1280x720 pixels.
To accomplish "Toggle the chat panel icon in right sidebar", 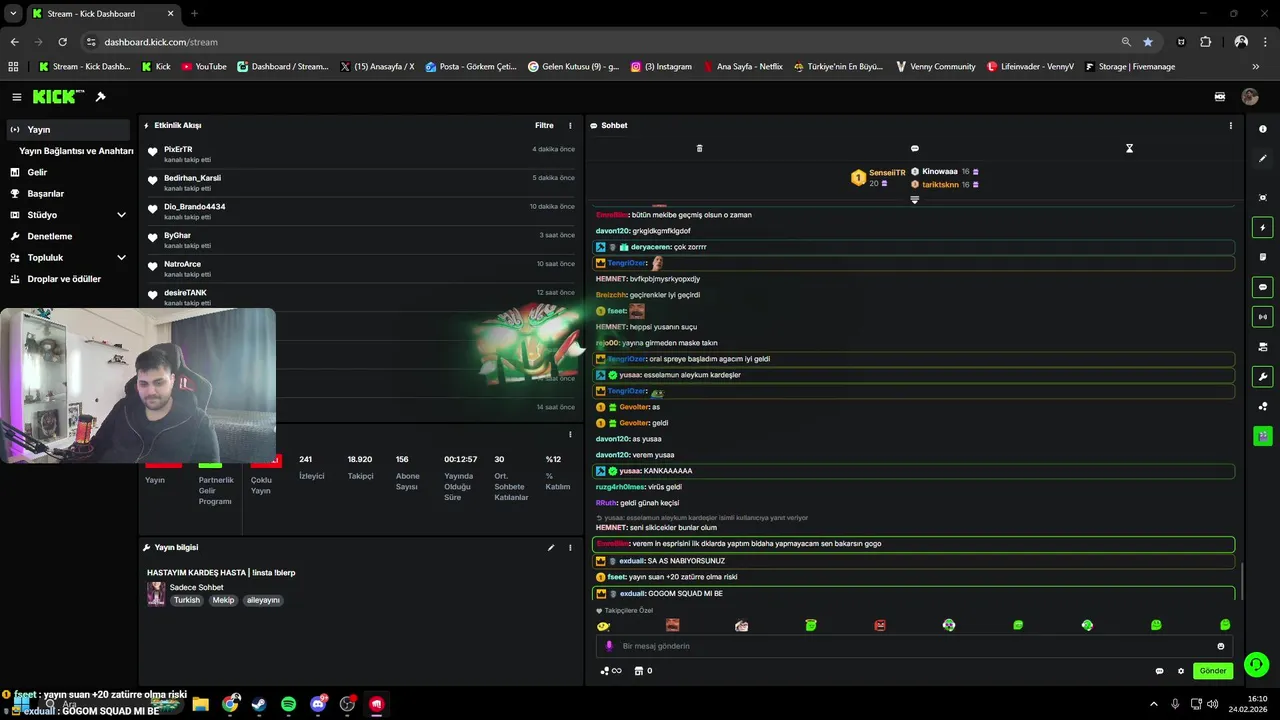I will coord(1263,287).
